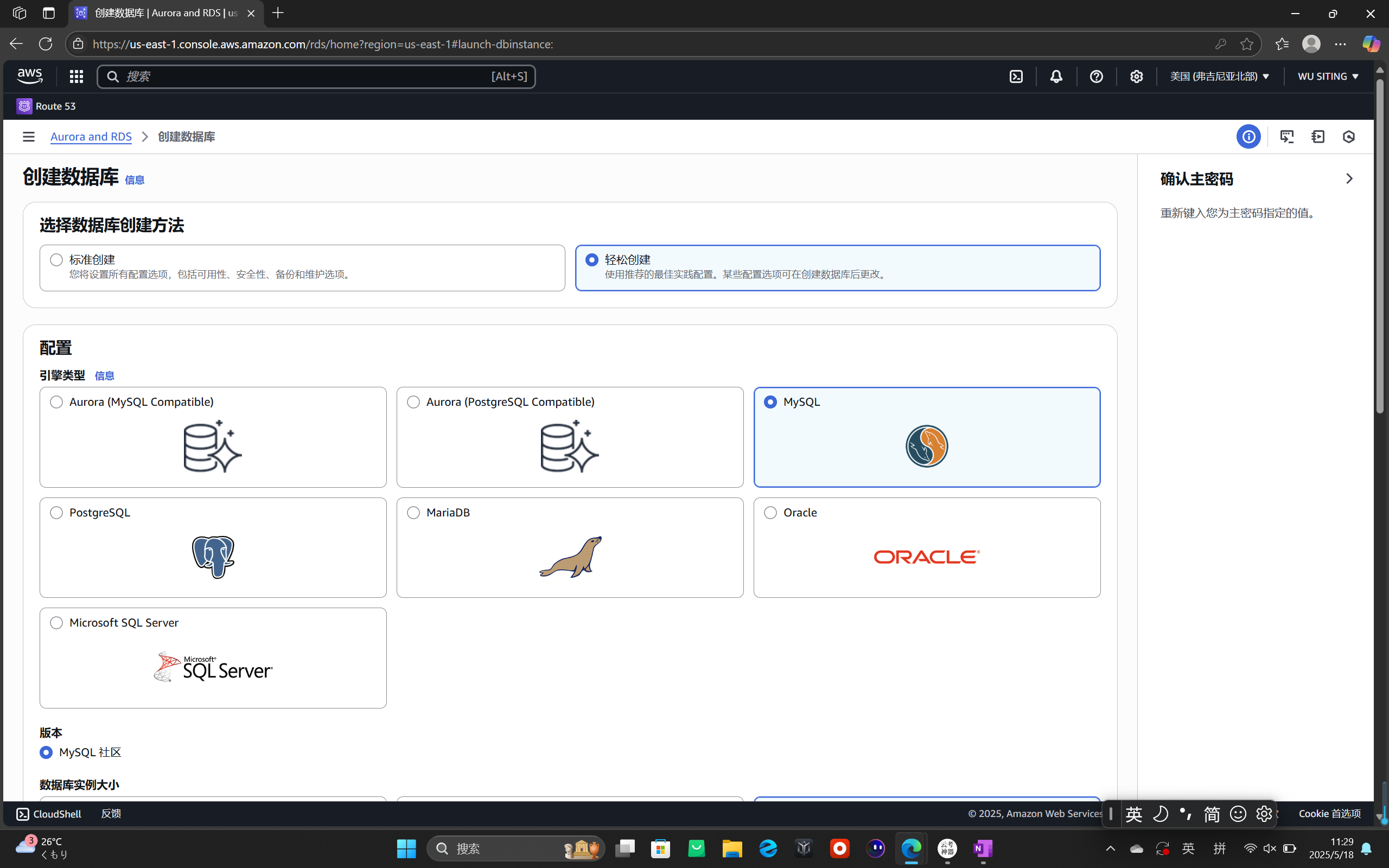Click inside the AWS search input field
The width and height of the screenshot is (1389, 868).
coord(316,76)
